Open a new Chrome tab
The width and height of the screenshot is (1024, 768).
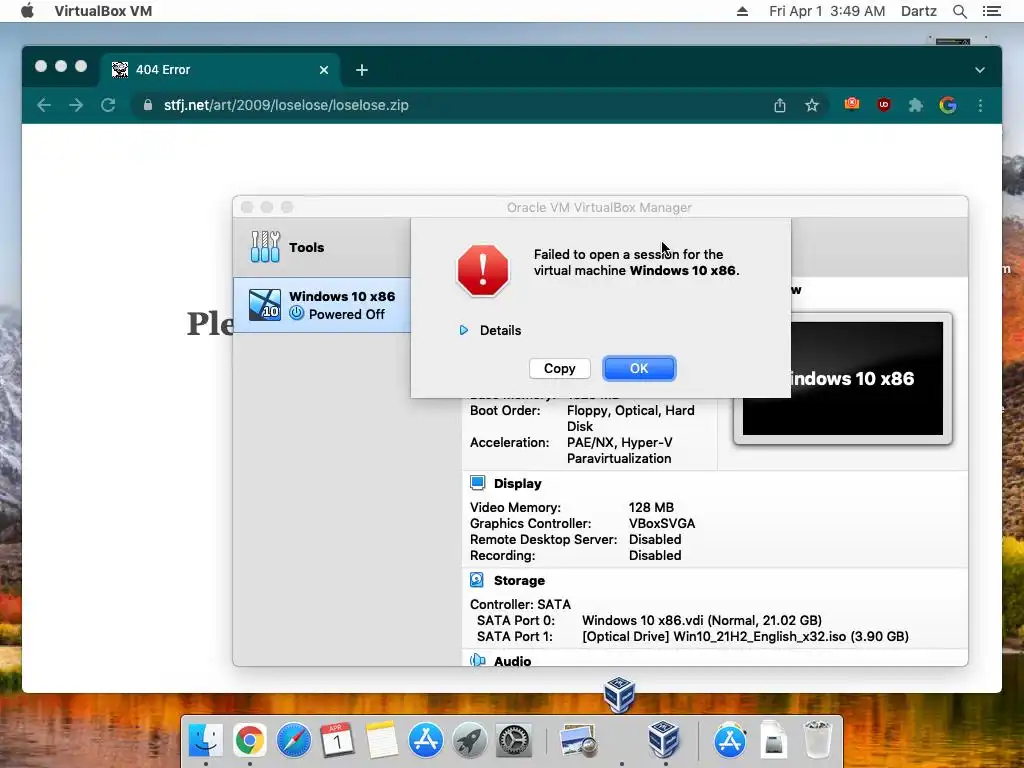pos(362,70)
